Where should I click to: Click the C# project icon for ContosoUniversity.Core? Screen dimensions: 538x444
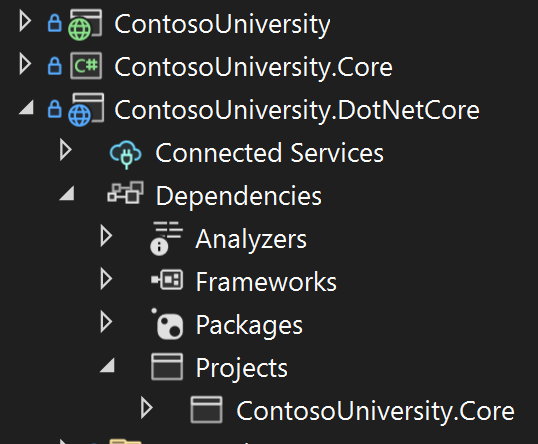[86, 66]
